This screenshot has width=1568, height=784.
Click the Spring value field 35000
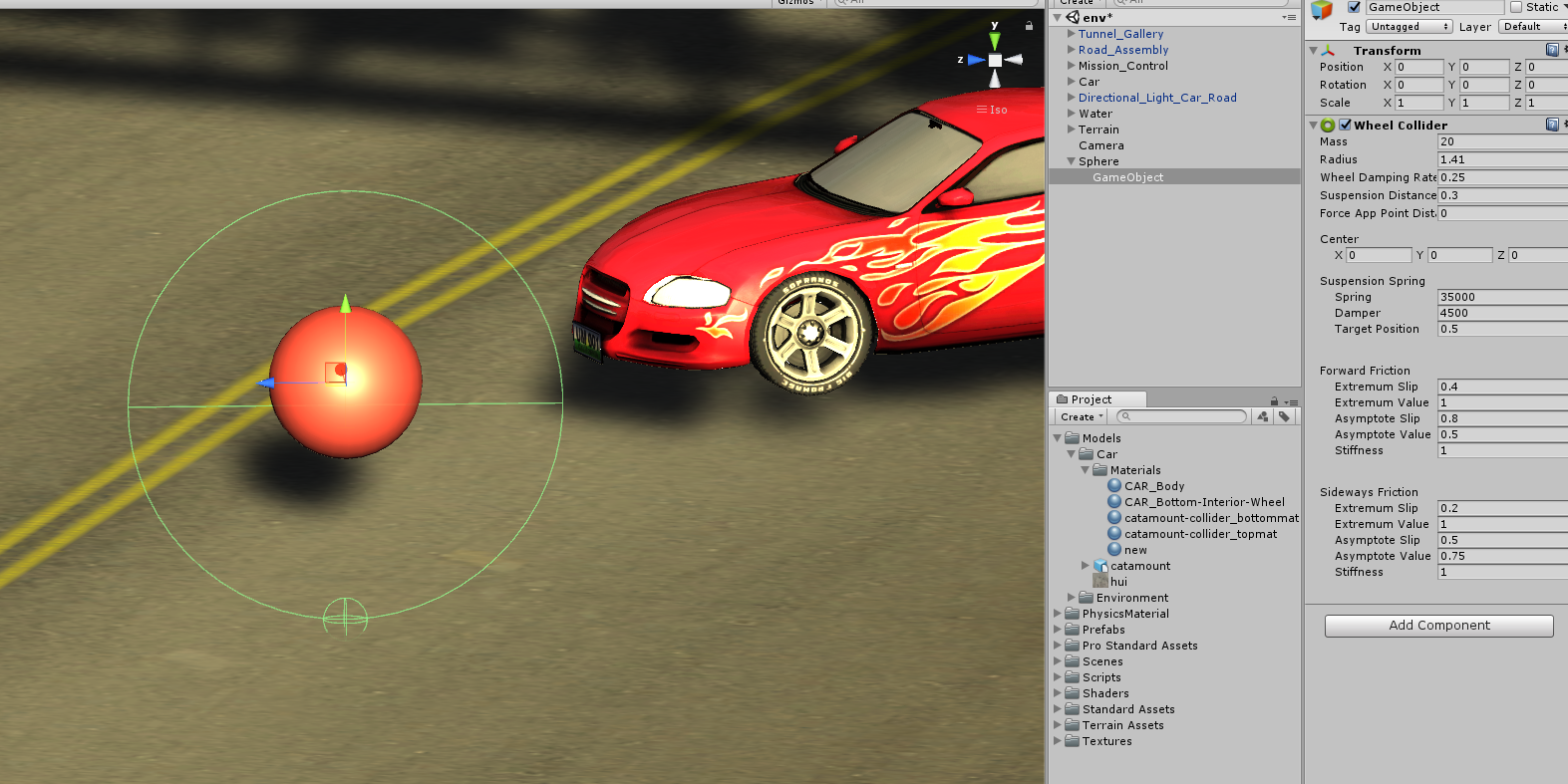pos(1502,297)
